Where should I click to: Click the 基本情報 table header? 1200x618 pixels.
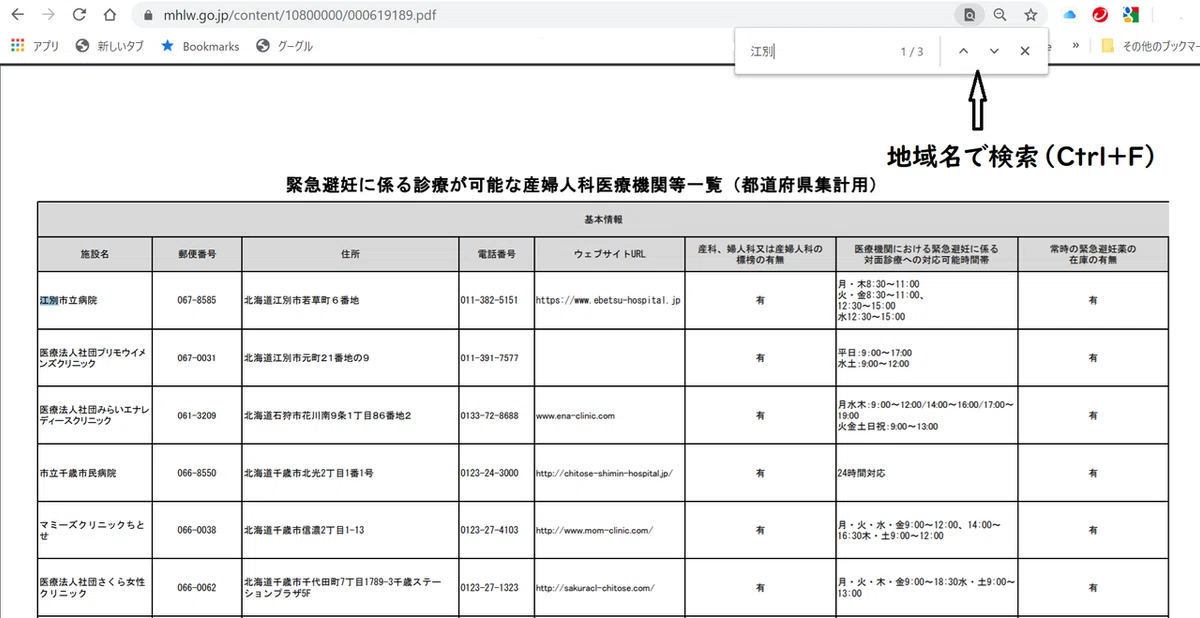604,218
